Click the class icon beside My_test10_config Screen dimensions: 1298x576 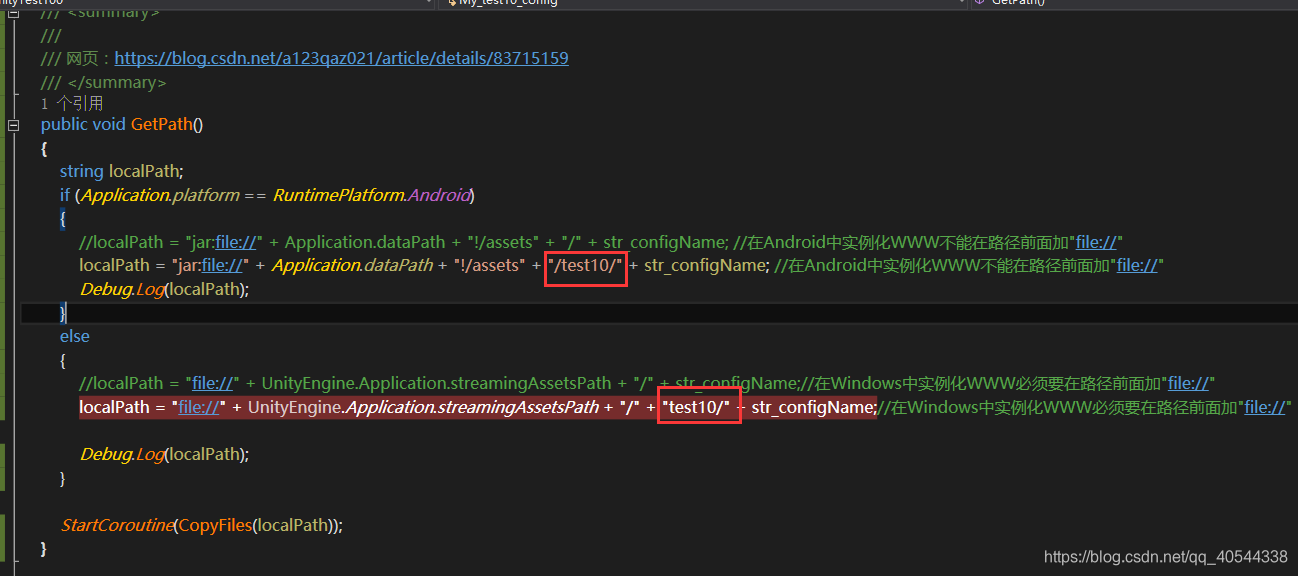[452, 4]
